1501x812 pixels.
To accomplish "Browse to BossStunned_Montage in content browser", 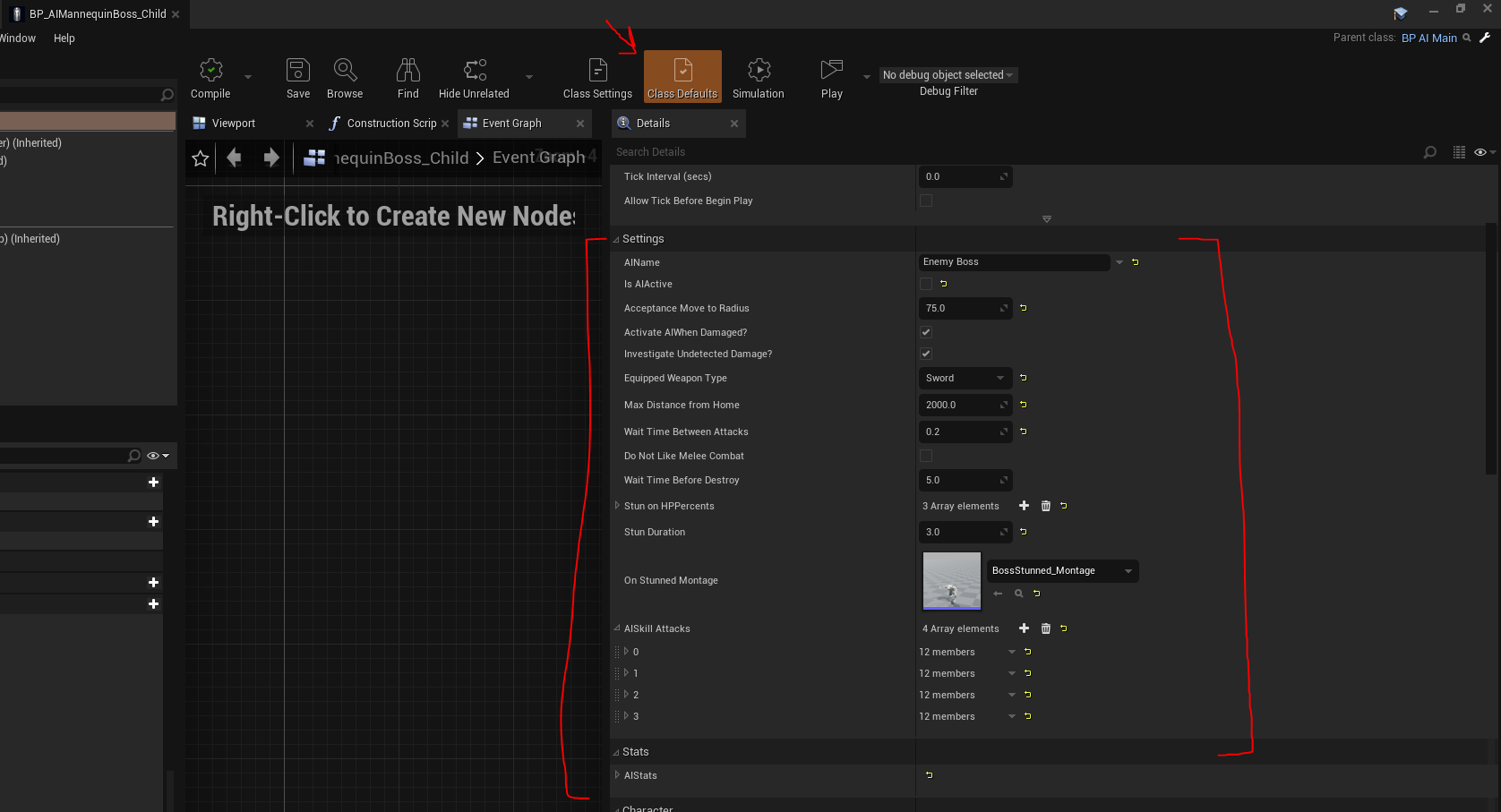I will [x=1018, y=594].
